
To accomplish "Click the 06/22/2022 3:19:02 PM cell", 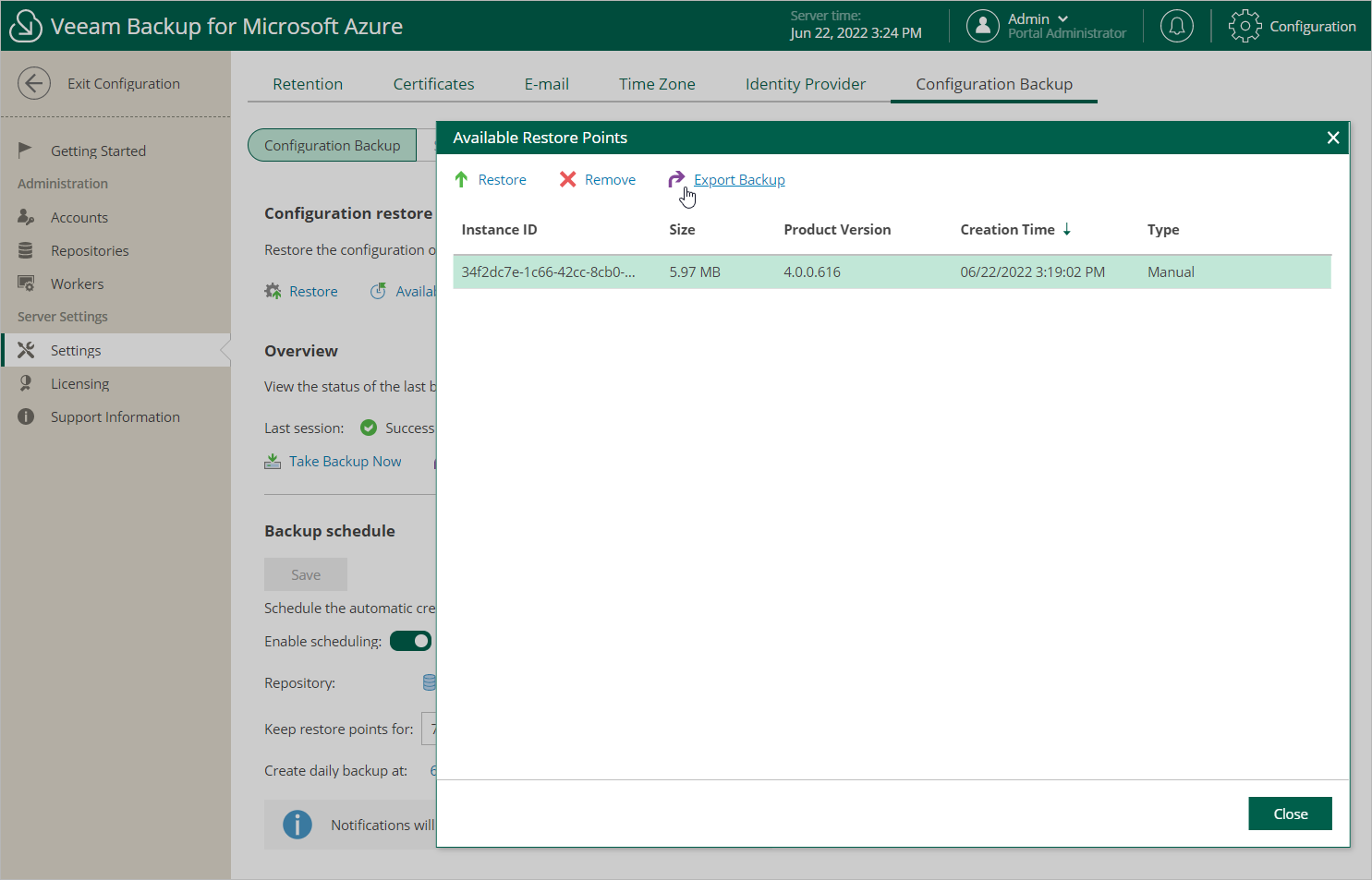I will click(x=1032, y=271).
